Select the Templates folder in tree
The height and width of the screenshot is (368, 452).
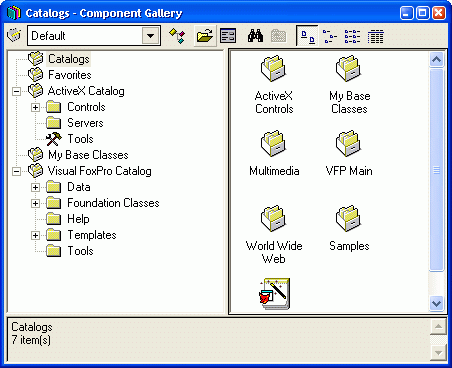92,235
